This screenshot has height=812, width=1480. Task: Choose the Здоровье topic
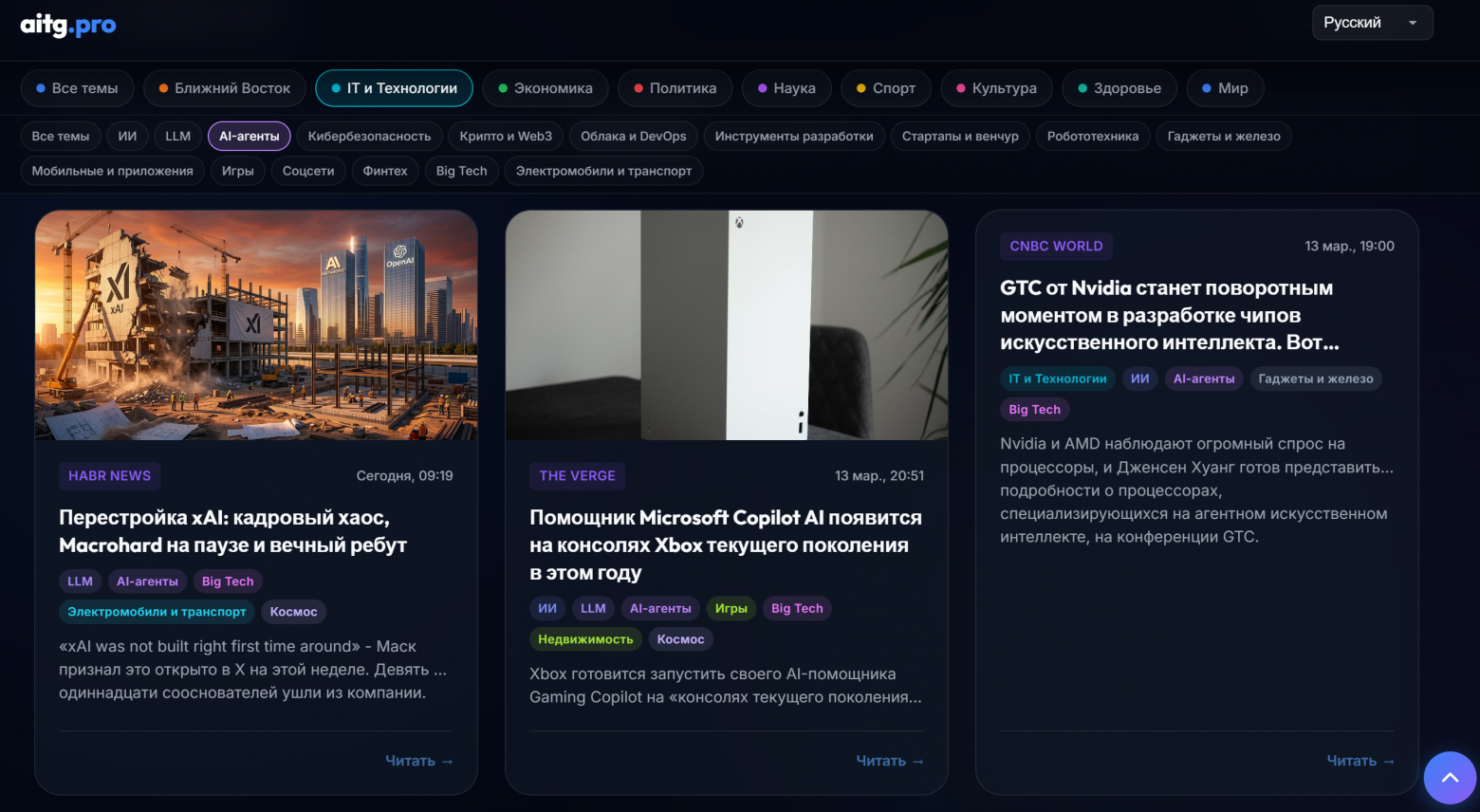pos(1119,88)
